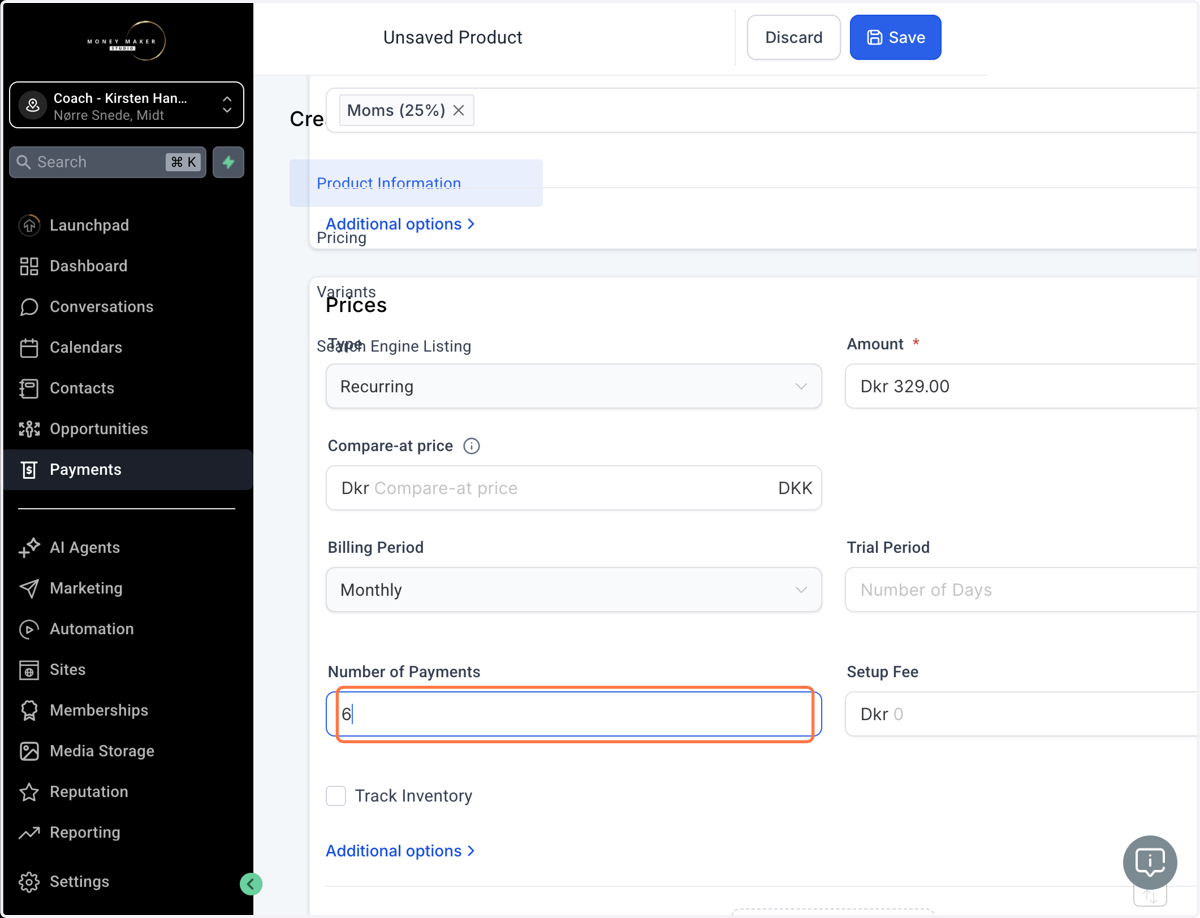Remove the Moms (25%) tax tag
This screenshot has width=1200, height=918.
458,111
